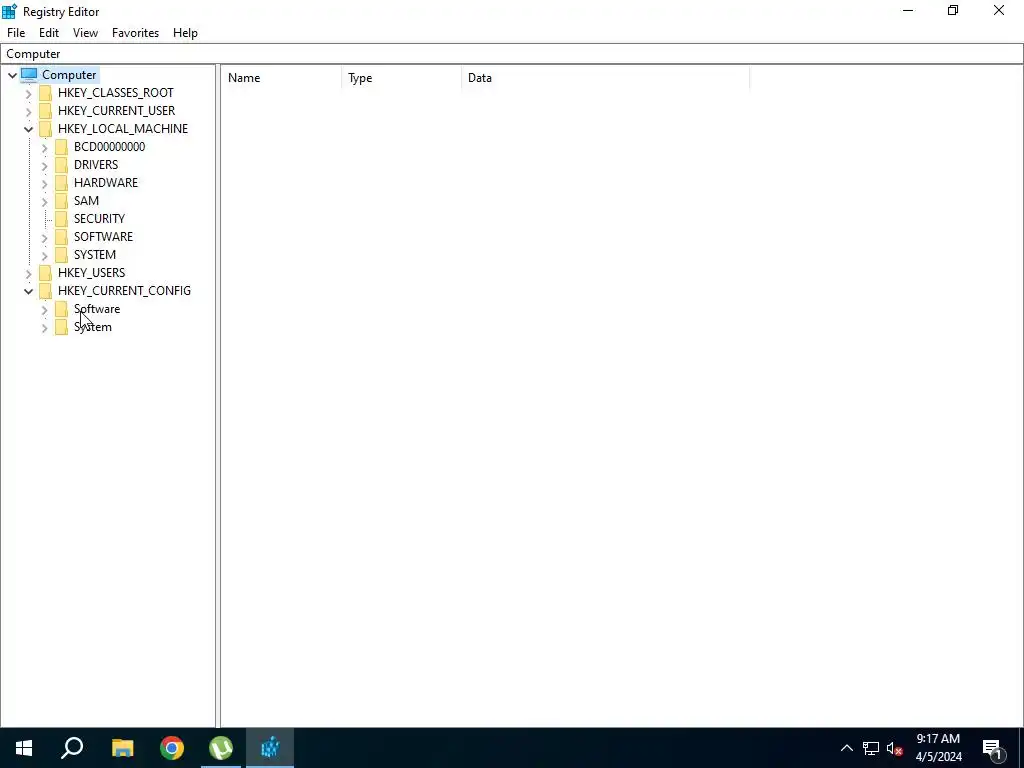Viewport: 1024px width, 768px height.
Task: Collapse the HKEY_CURRENT_CONFIG node
Action: pyautogui.click(x=28, y=291)
